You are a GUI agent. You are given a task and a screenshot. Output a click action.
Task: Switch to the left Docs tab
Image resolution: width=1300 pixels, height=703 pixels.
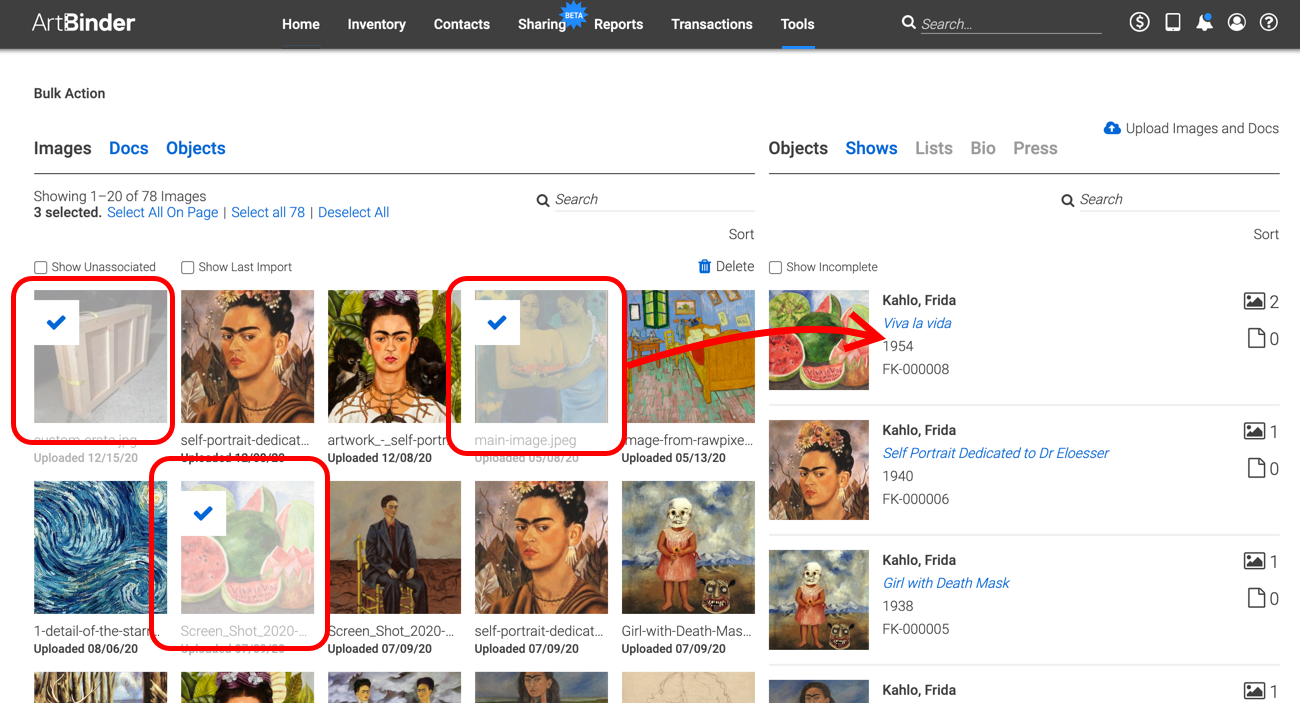coord(129,148)
